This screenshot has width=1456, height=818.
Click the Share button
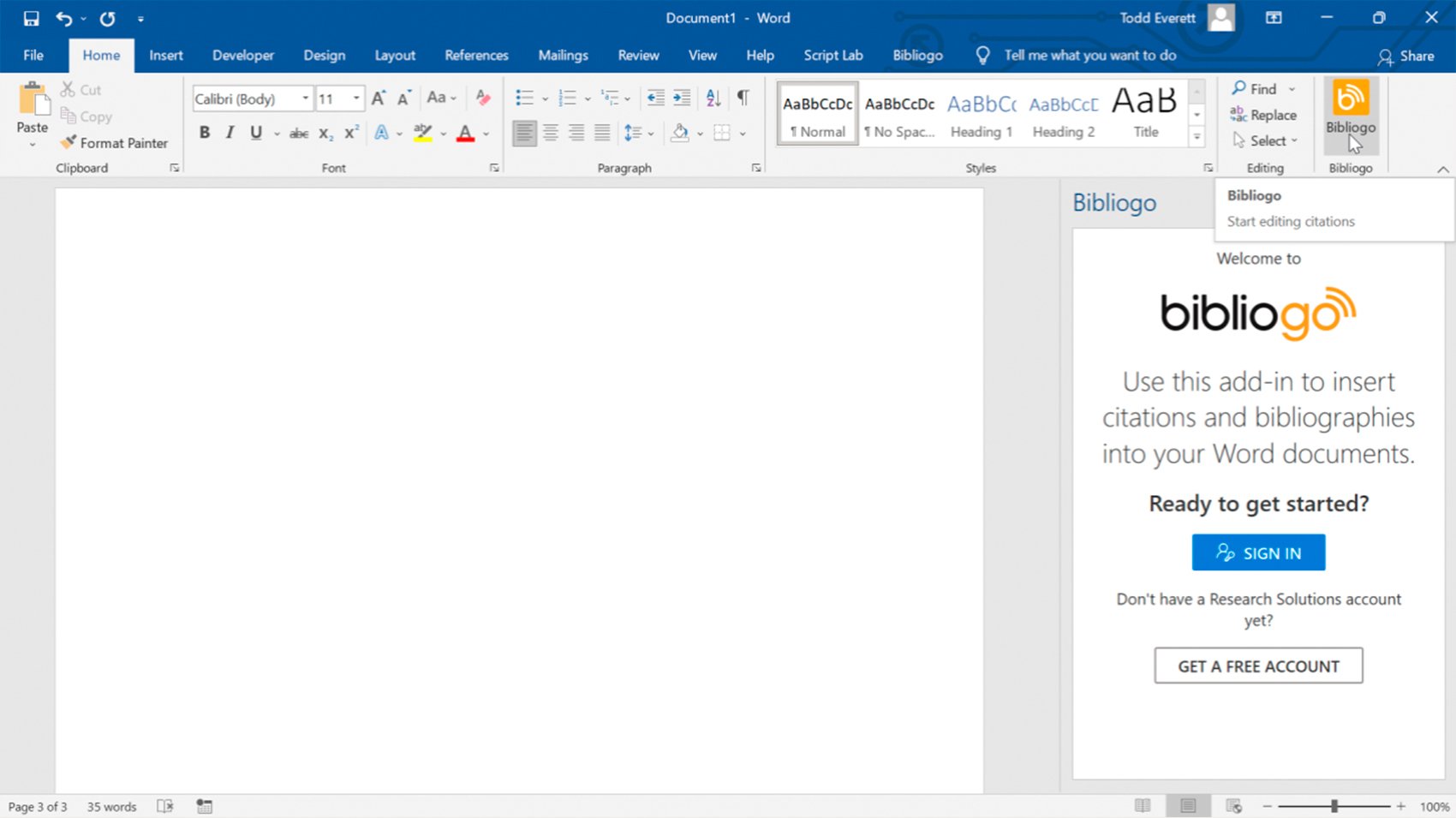pyautogui.click(x=1405, y=57)
